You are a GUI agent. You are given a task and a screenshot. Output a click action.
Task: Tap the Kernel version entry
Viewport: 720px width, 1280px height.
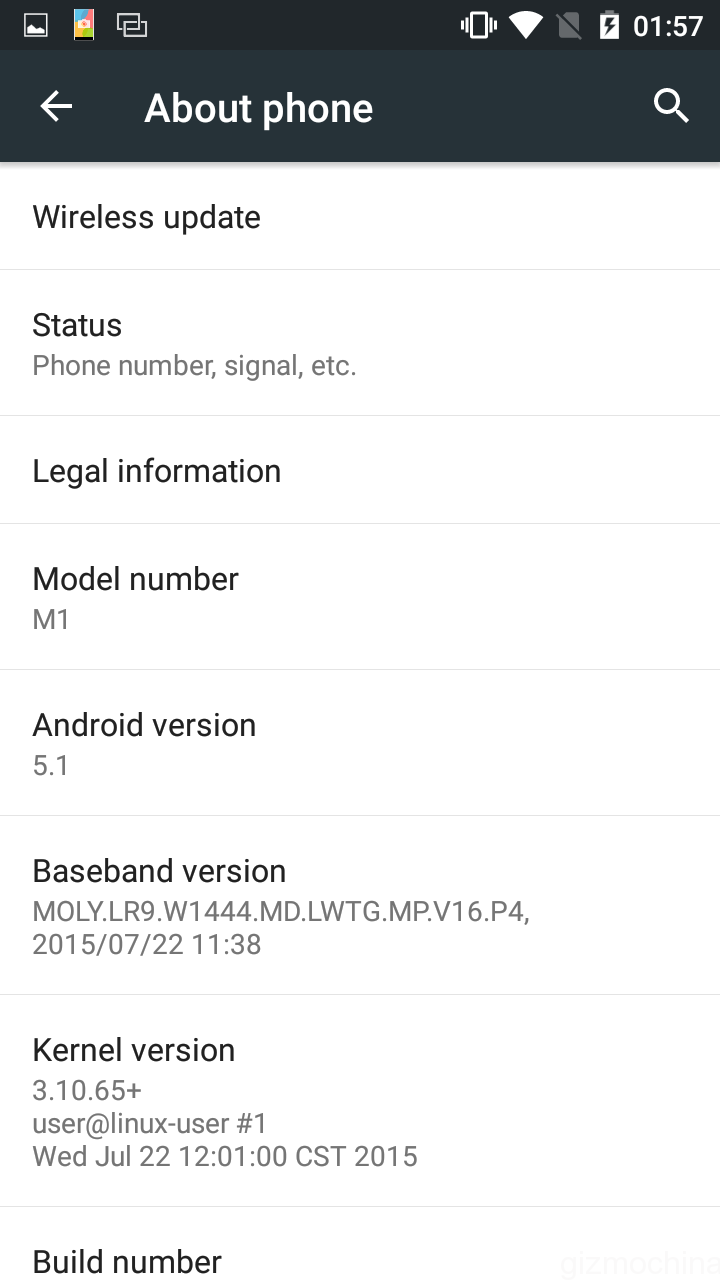pyautogui.click(x=360, y=1101)
